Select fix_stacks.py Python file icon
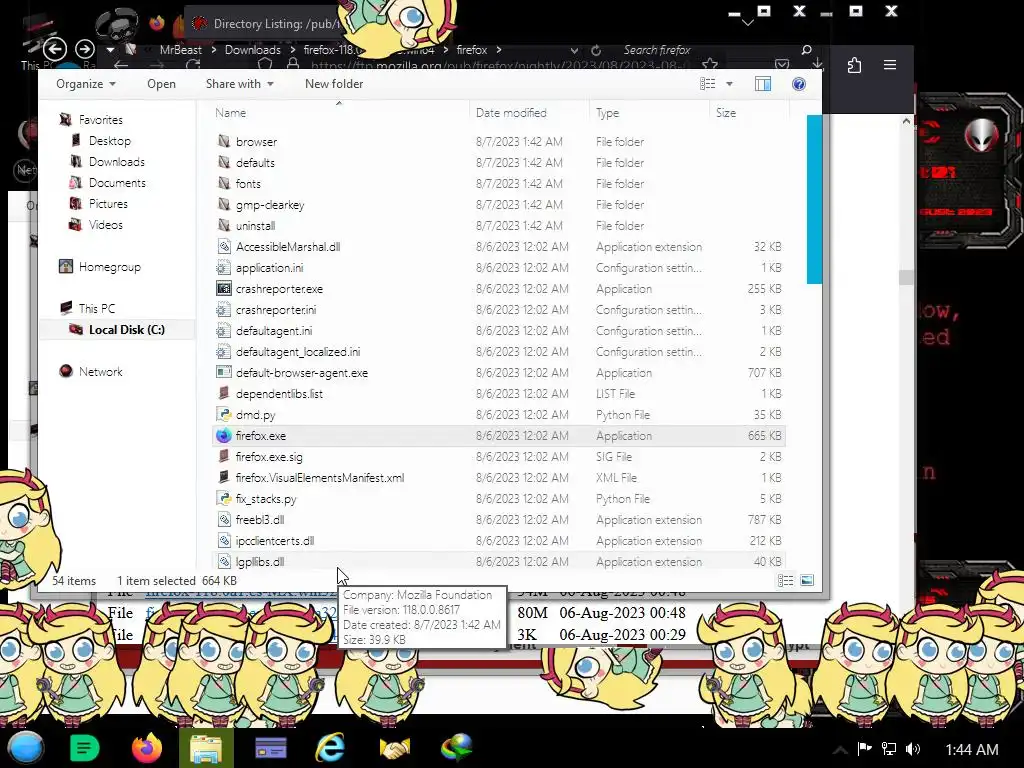 click(224, 498)
